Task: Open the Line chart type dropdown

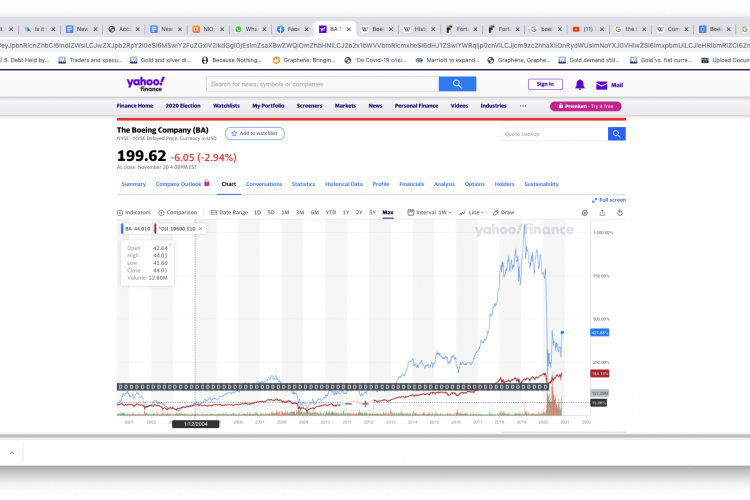Action: click(x=472, y=212)
